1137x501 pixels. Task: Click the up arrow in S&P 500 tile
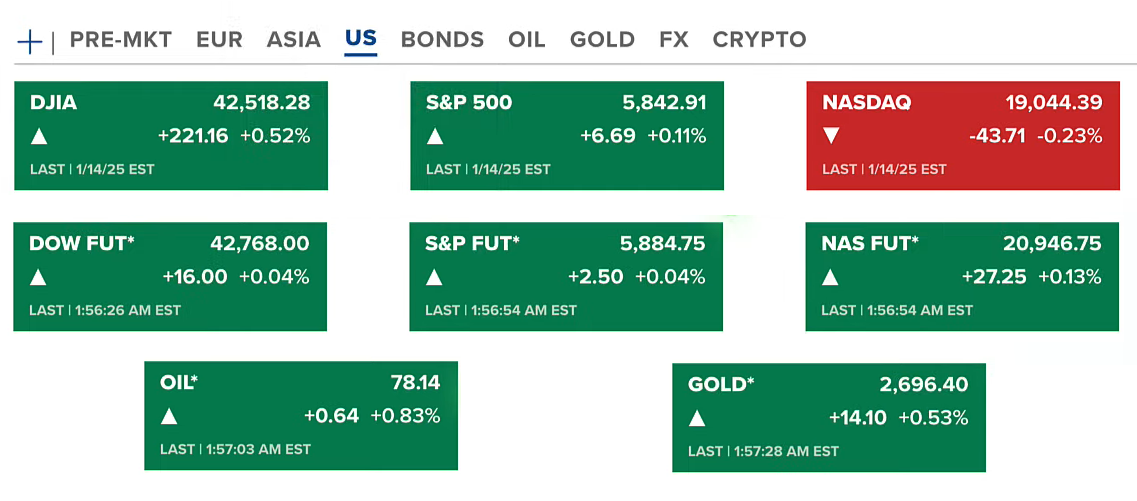(x=435, y=136)
